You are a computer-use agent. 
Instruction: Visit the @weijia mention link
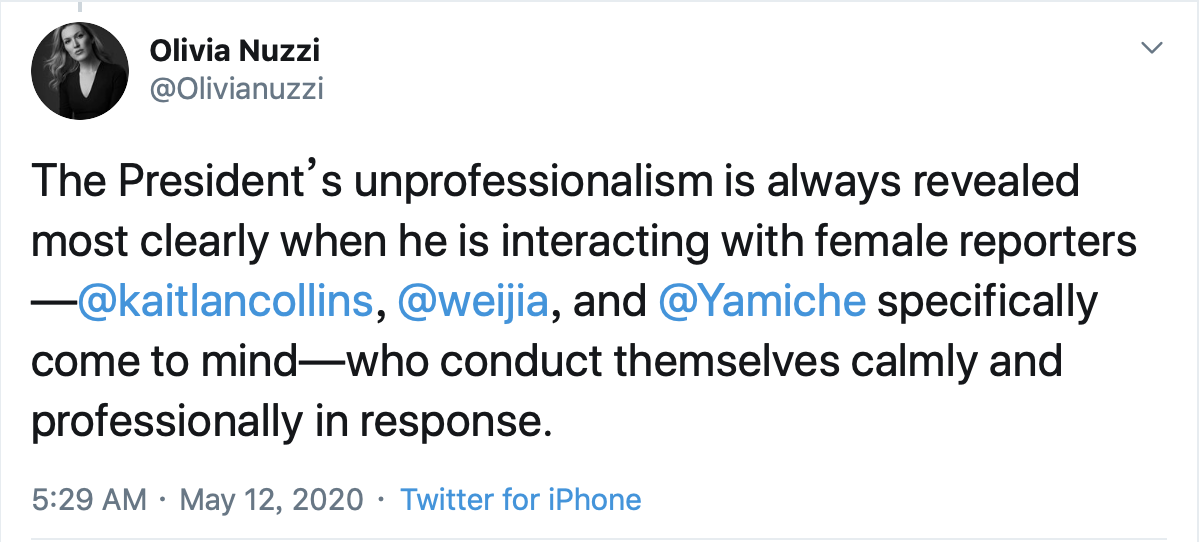472,302
